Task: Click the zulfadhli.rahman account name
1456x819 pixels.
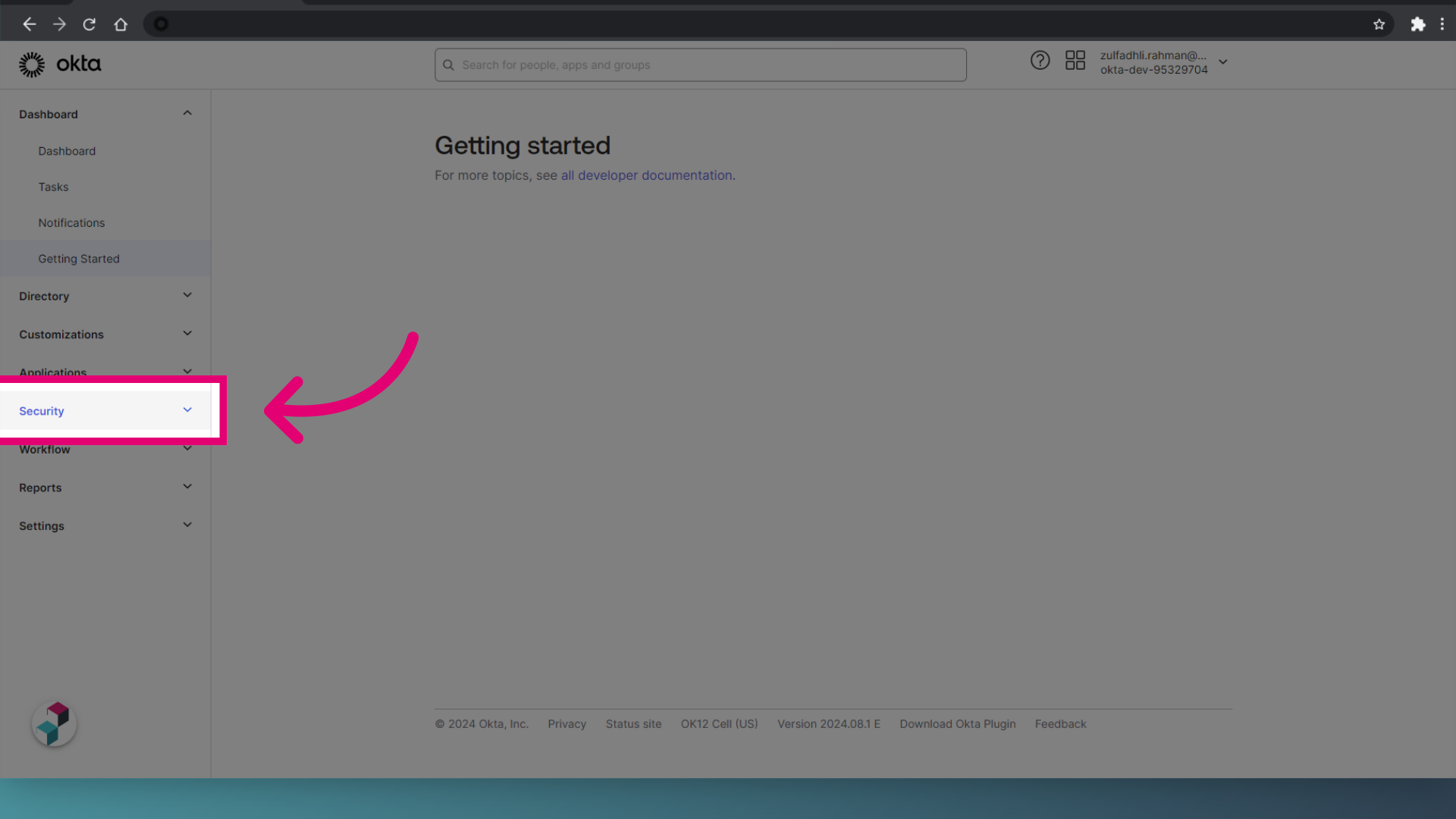Action: (x=1153, y=55)
